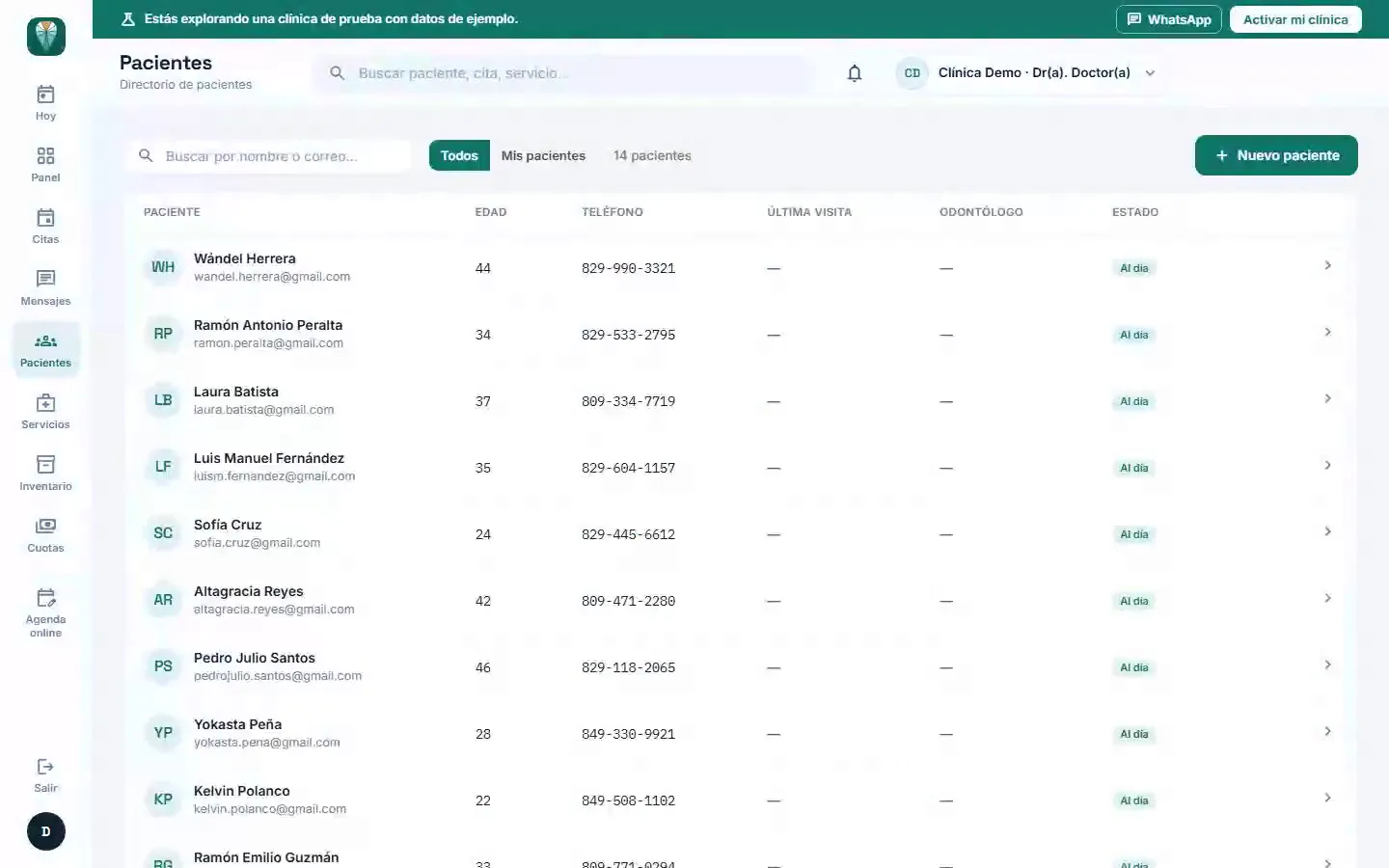Open the Agenda online icon
The width and height of the screenshot is (1389, 868).
[x=45, y=598]
